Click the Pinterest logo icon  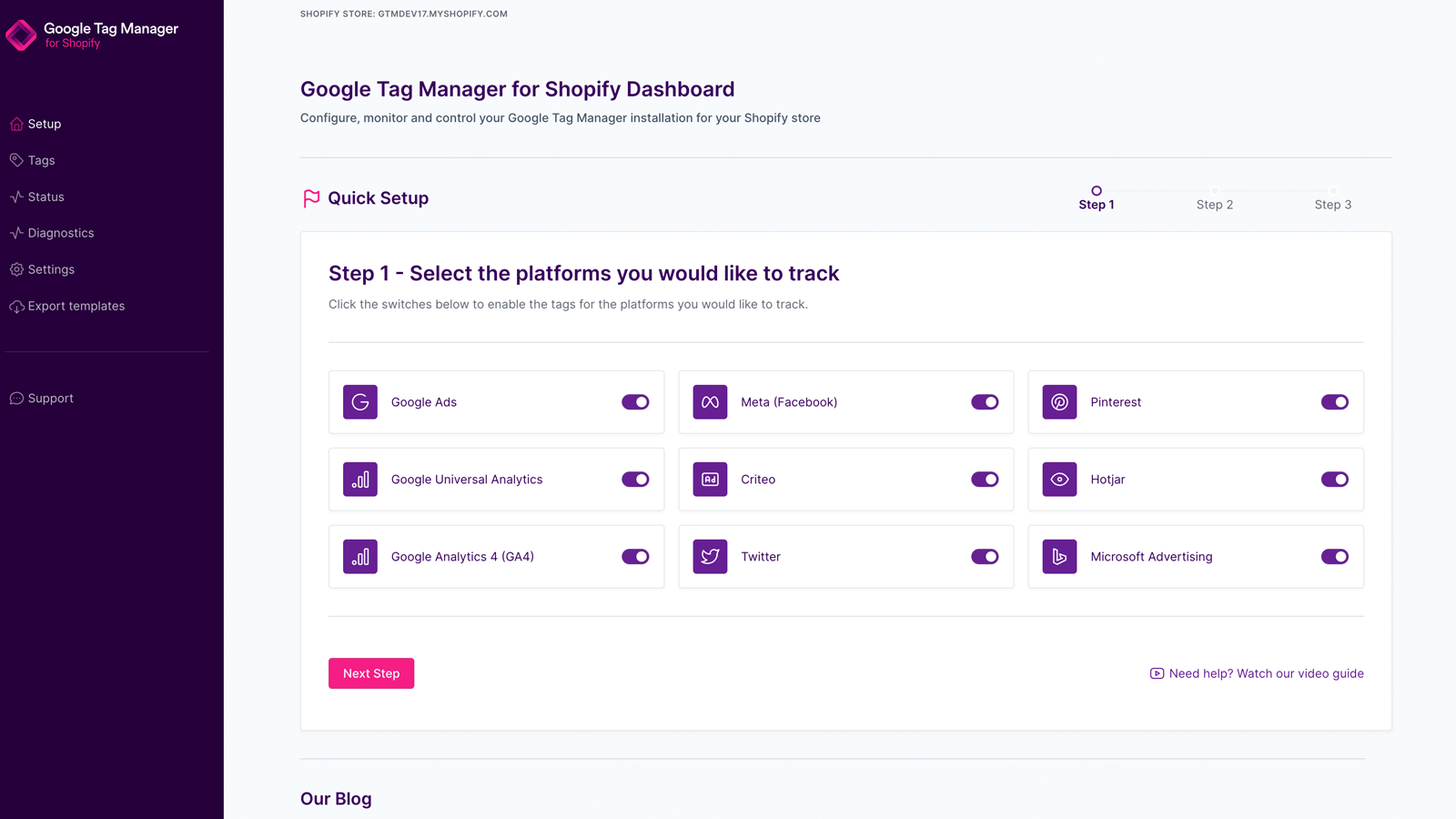pyautogui.click(x=1059, y=402)
